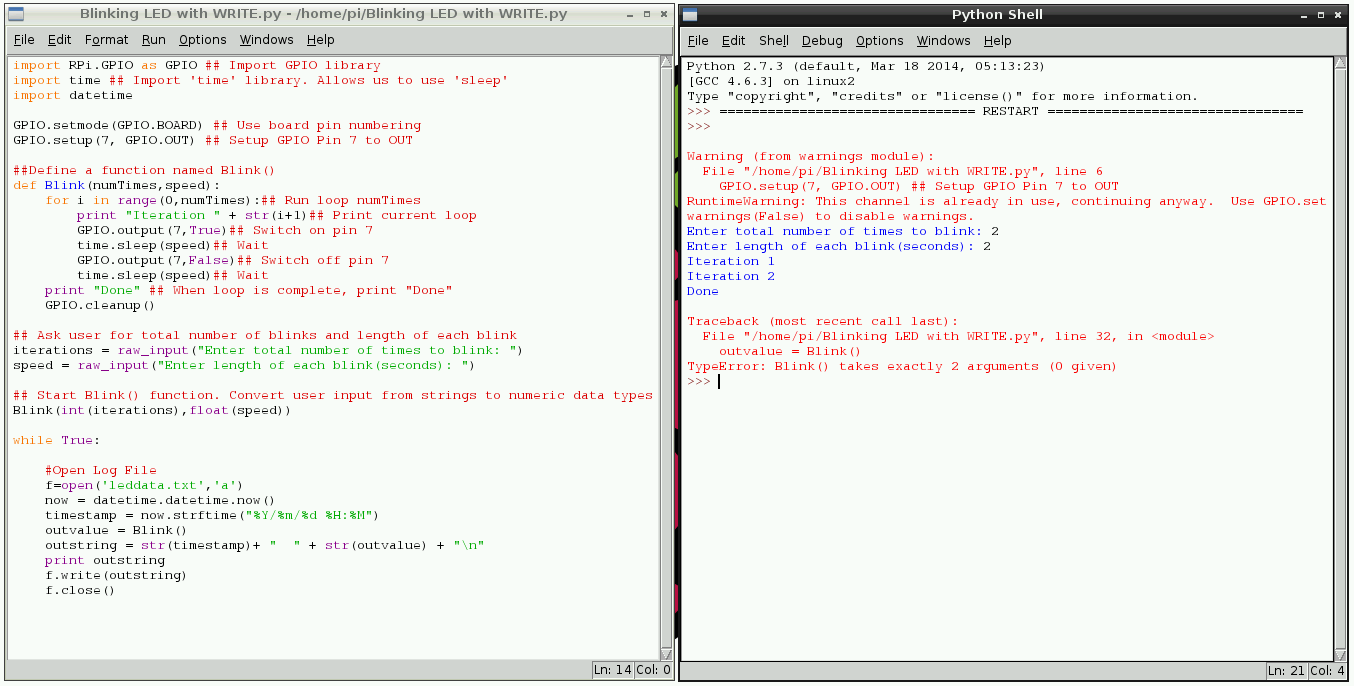The height and width of the screenshot is (686, 1354).
Task: Click the 'import RPi.GPIO as GPIO' code line
Action: [x=196, y=66]
